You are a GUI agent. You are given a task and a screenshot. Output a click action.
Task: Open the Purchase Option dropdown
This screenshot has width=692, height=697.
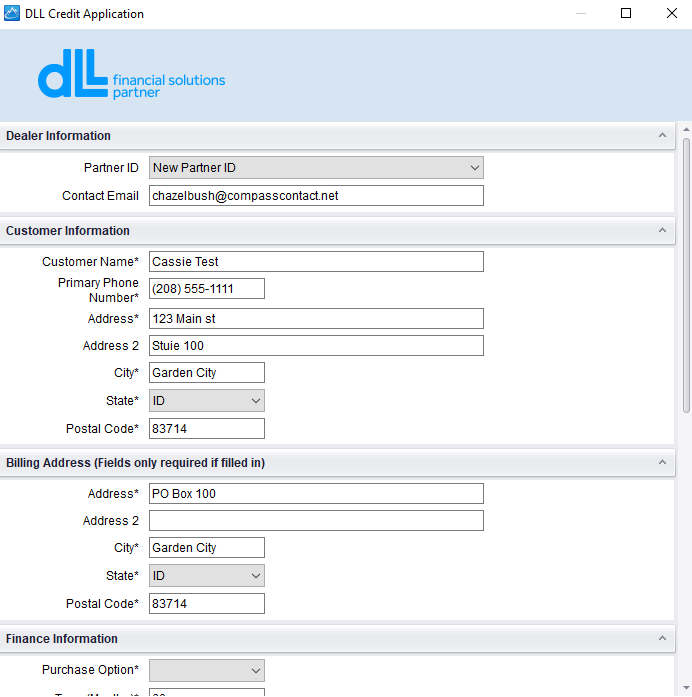tap(207, 670)
